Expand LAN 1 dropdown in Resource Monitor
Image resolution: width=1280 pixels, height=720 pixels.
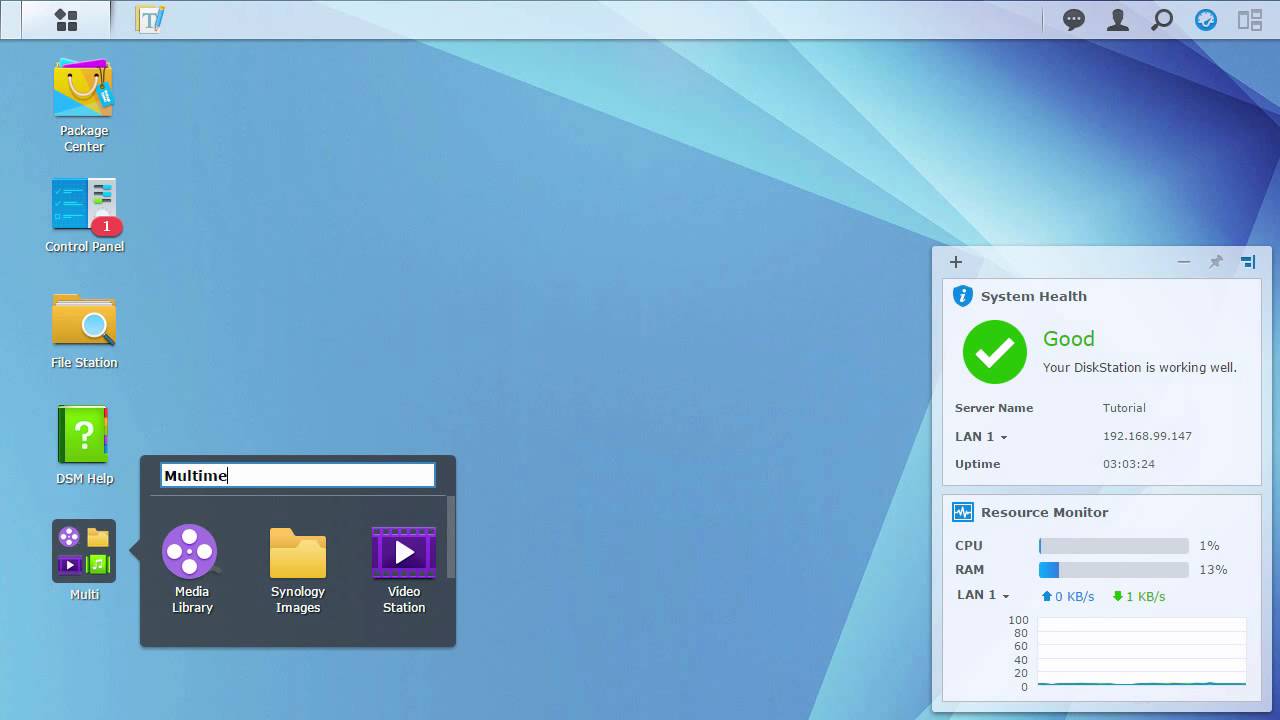(x=983, y=595)
